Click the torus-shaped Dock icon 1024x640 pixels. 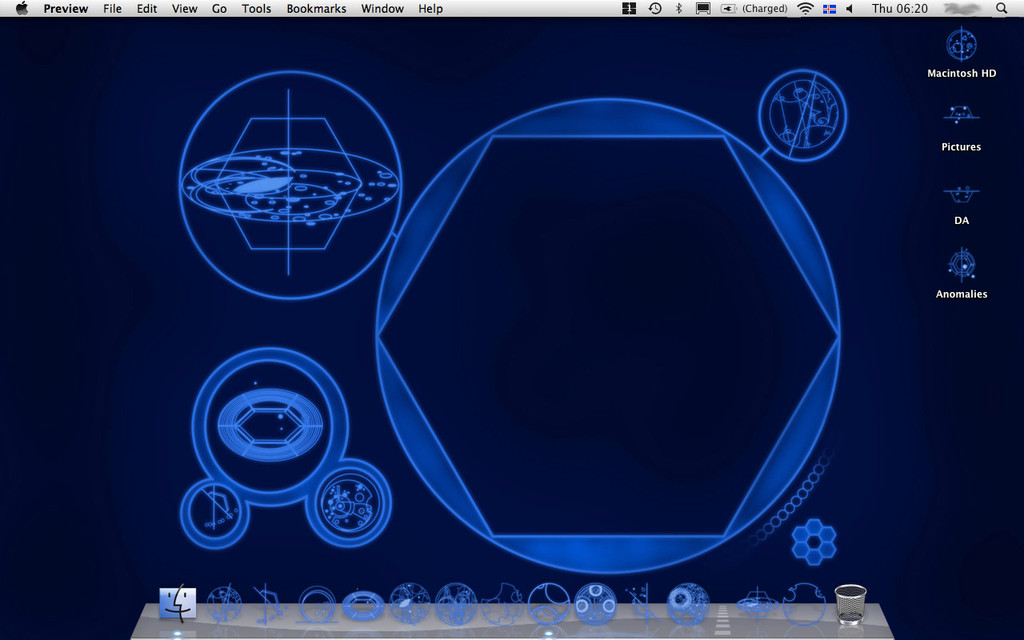pyautogui.click(x=363, y=605)
